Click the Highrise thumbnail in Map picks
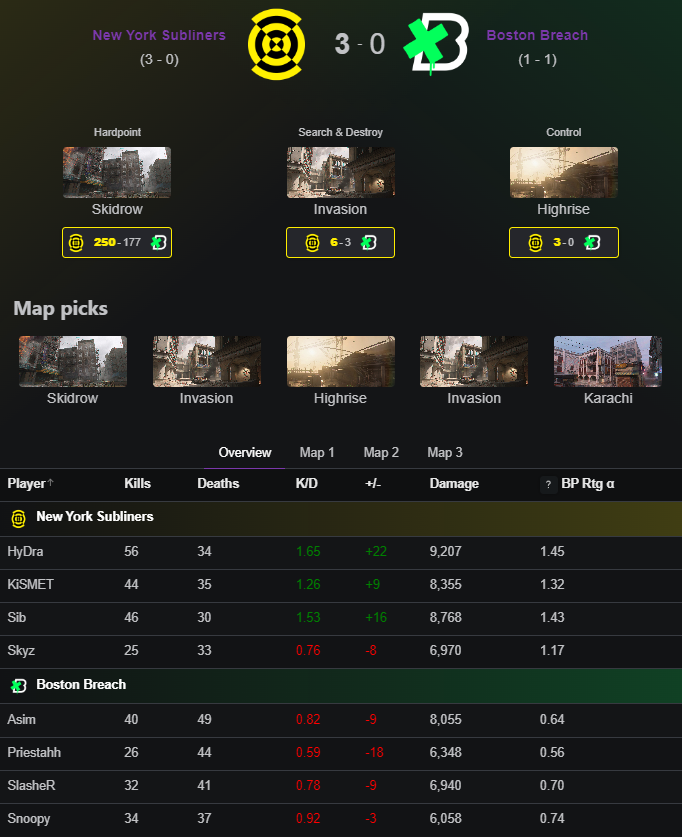Screen dimensions: 682x837 341,361
